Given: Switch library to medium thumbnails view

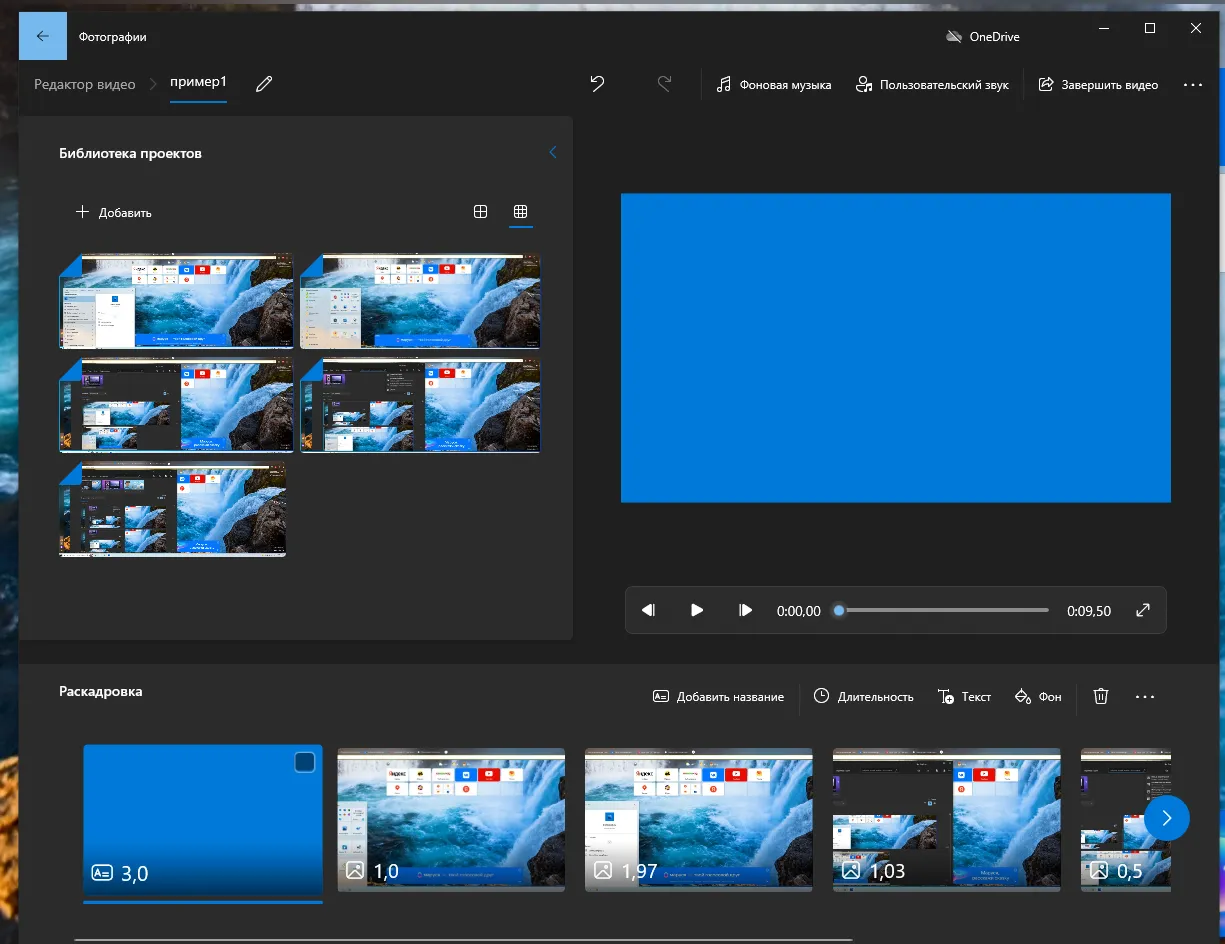Looking at the screenshot, I should pyautogui.click(x=480, y=212).
